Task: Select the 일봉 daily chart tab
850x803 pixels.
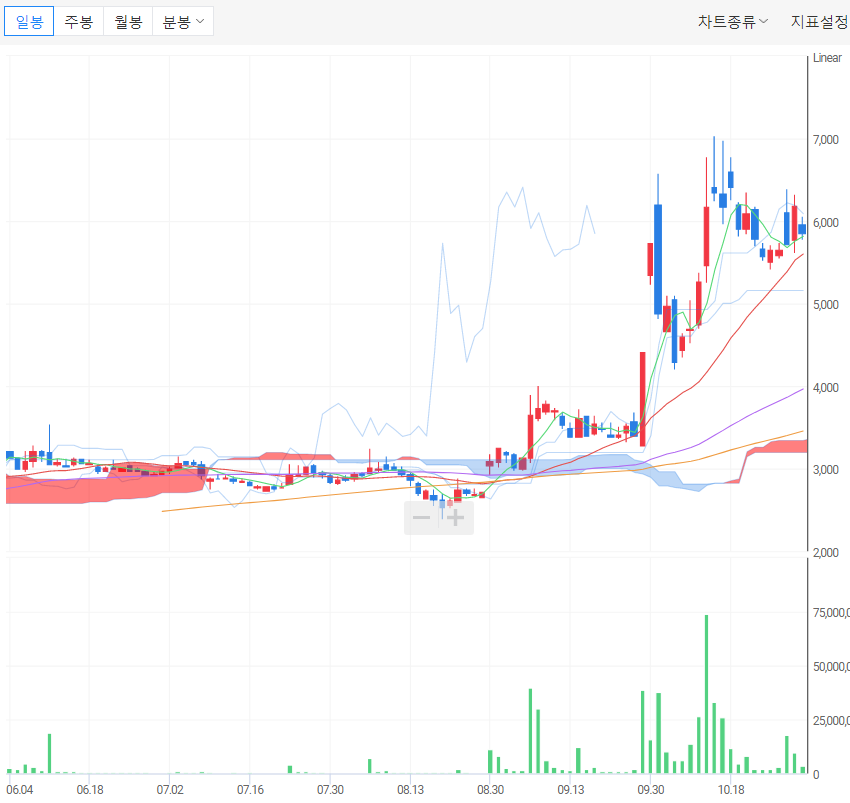Action: click(x=29, y=22)
